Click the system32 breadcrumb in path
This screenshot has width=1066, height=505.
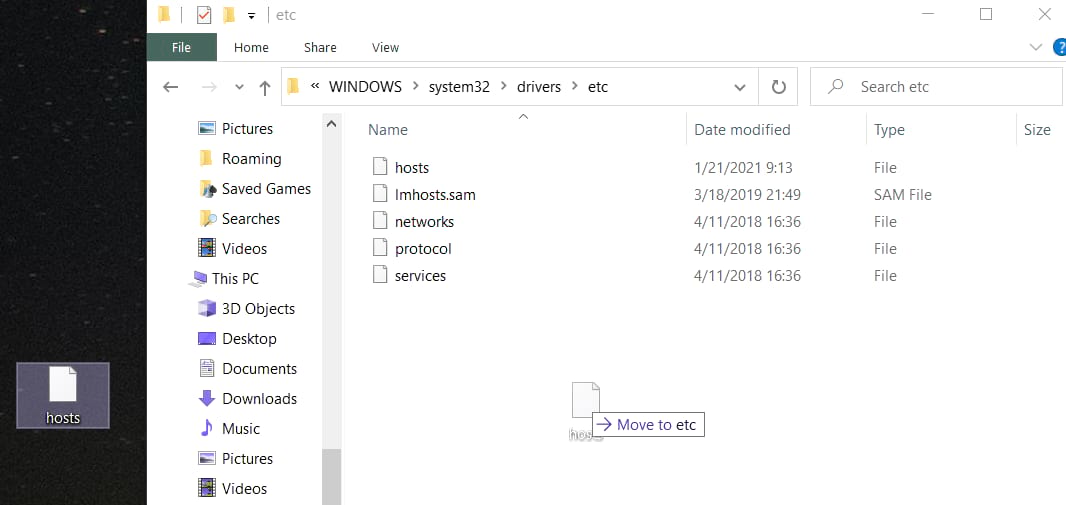(x=459, y=87)
